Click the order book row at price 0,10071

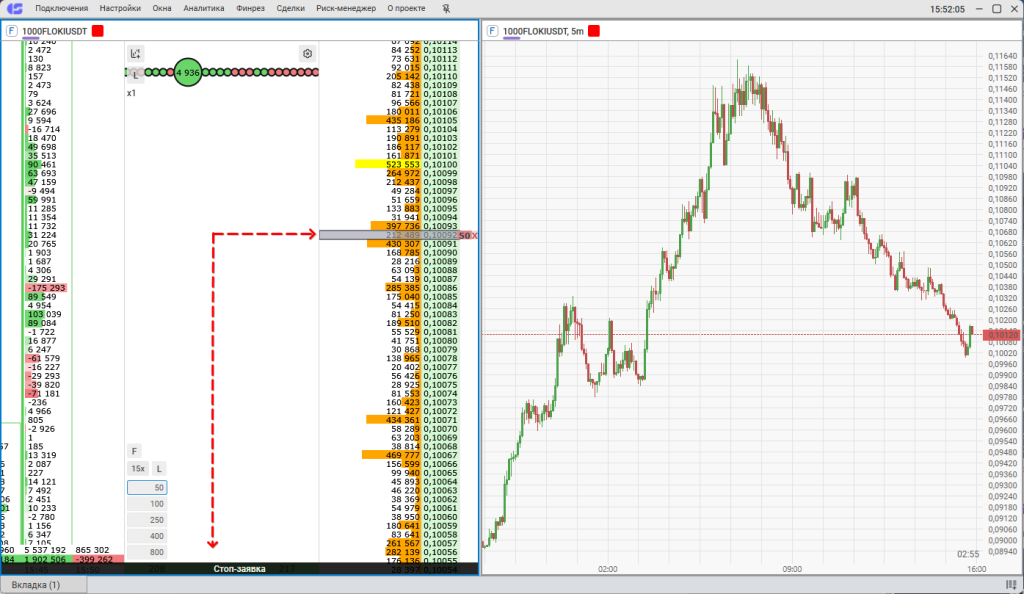(x=389, y=420)
